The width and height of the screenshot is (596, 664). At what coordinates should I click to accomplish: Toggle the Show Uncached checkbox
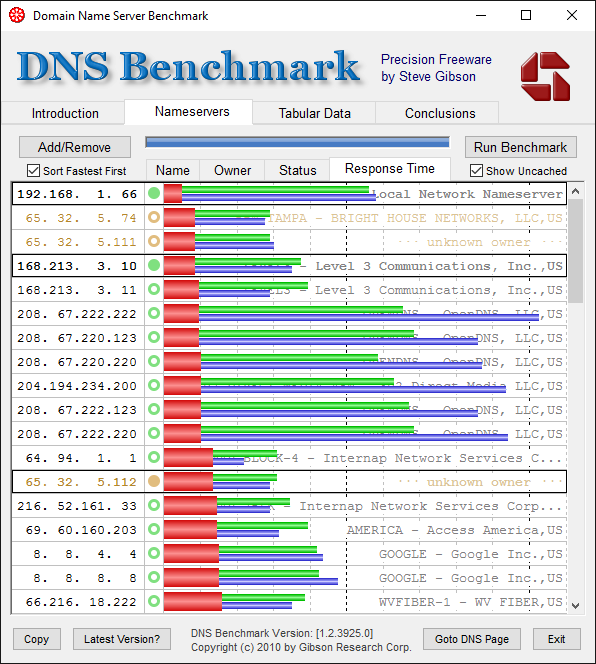[476, 171]
